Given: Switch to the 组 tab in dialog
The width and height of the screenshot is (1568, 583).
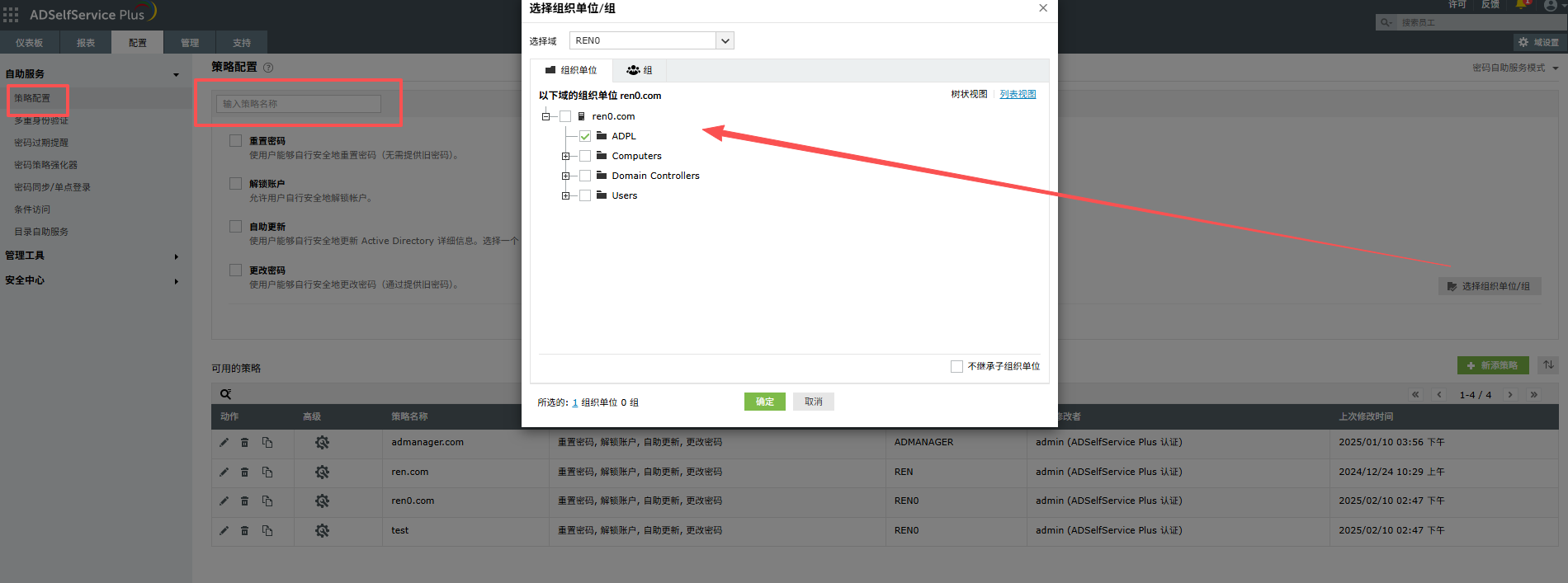Looking at the screenshot, I should pyautogui.click(x=640, y=70).
